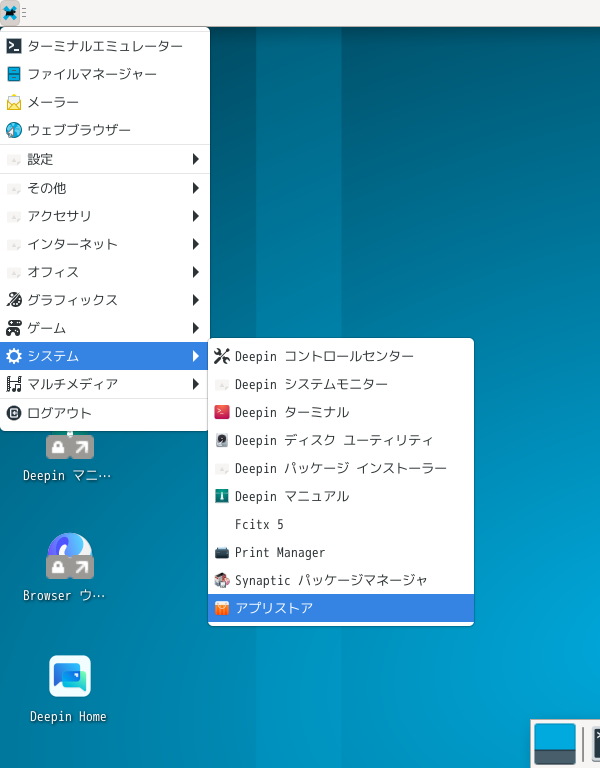Screen dimensions: 600x768
Task: Click arrow next to グラフィックス
Action: coord(196,300)
